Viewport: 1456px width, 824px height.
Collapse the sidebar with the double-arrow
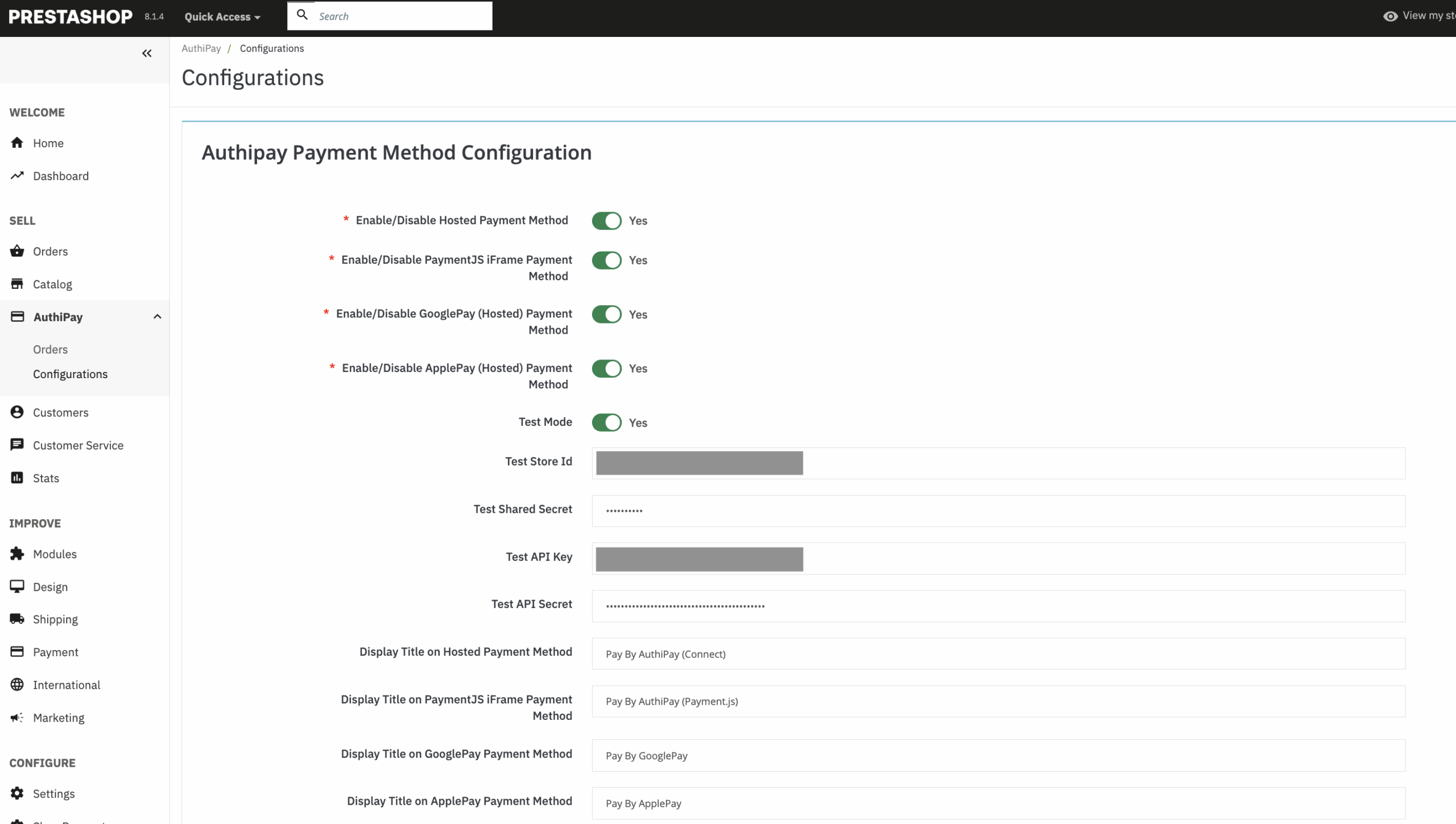[x=147, y=53]
